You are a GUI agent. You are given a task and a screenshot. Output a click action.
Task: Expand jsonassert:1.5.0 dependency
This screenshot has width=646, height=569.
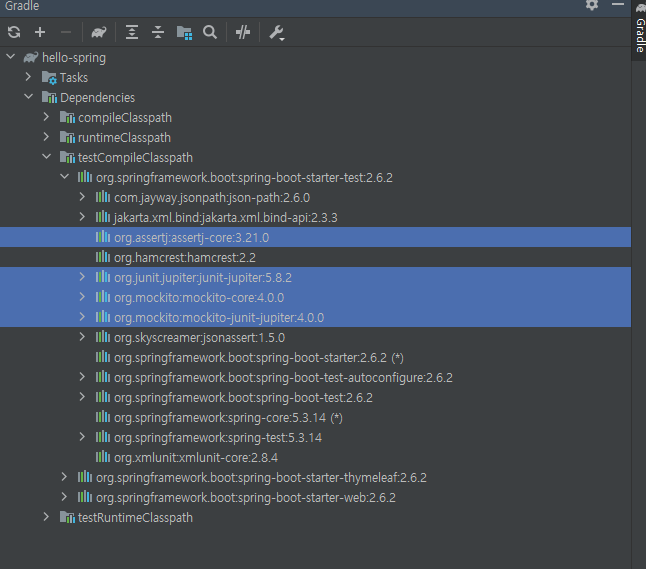(x=82, y=337)
